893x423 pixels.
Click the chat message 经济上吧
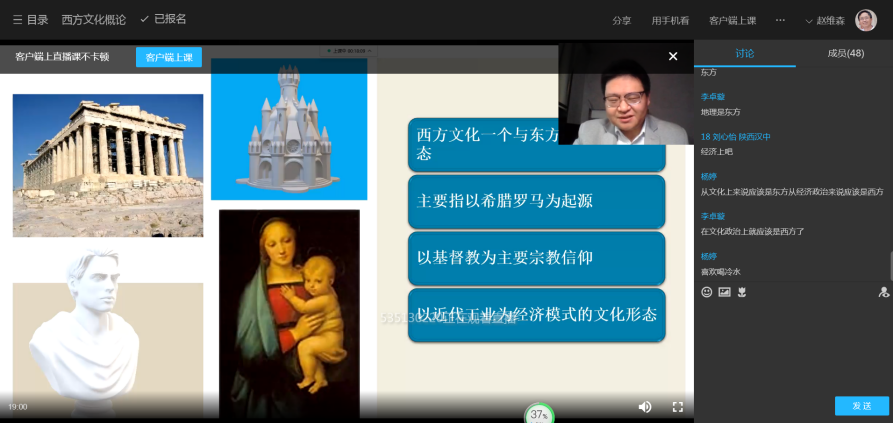[716, 152]
